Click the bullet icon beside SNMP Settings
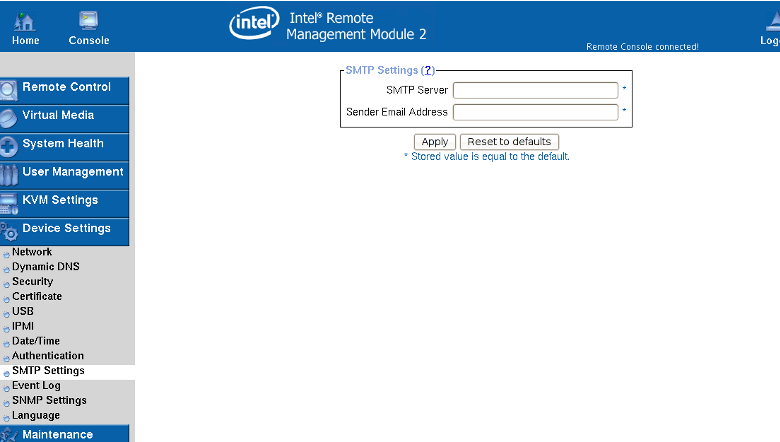Viewport: 780px width, 442px height. 6,403
